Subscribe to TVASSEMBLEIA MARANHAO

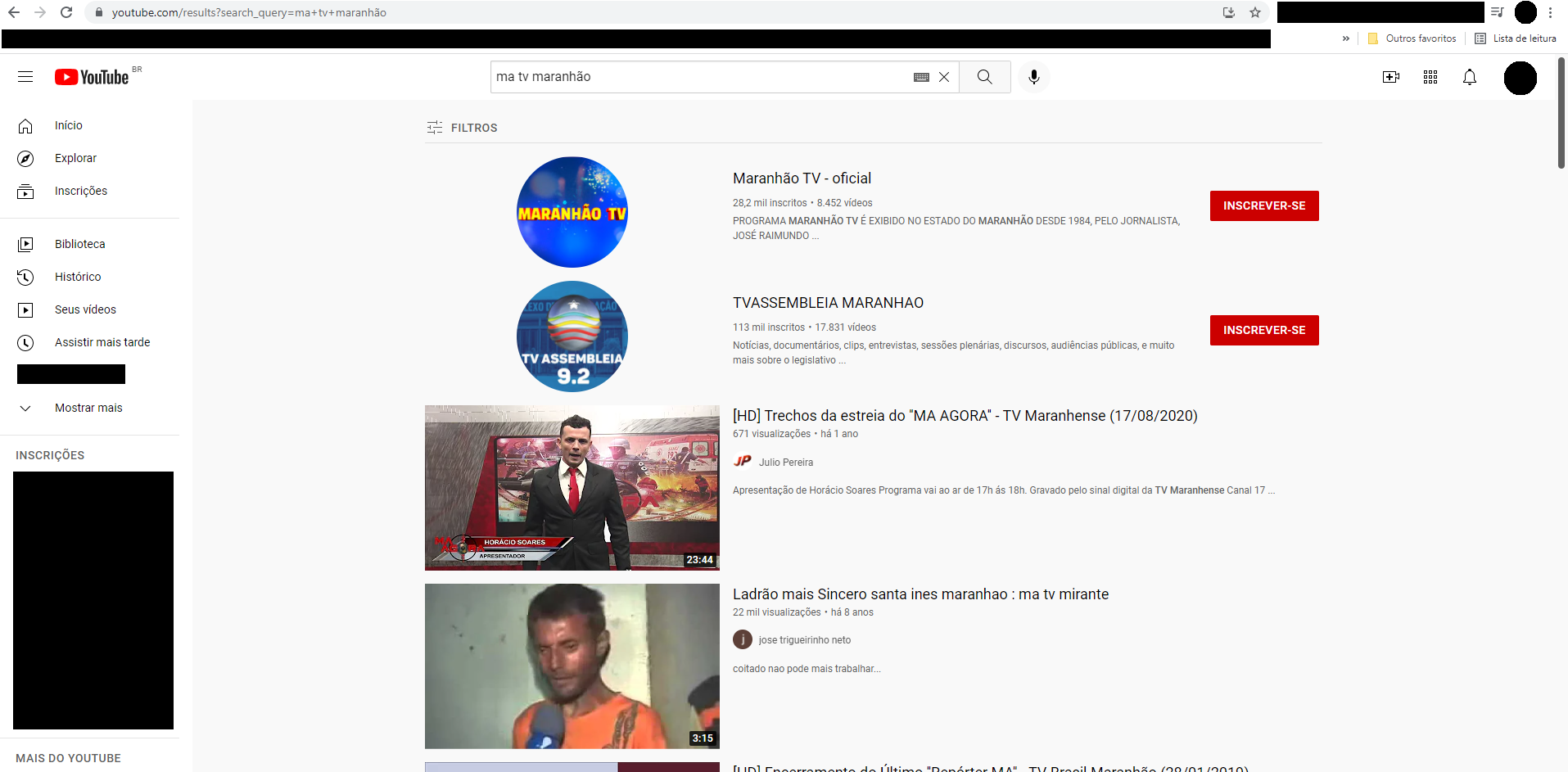point(1264,330)
